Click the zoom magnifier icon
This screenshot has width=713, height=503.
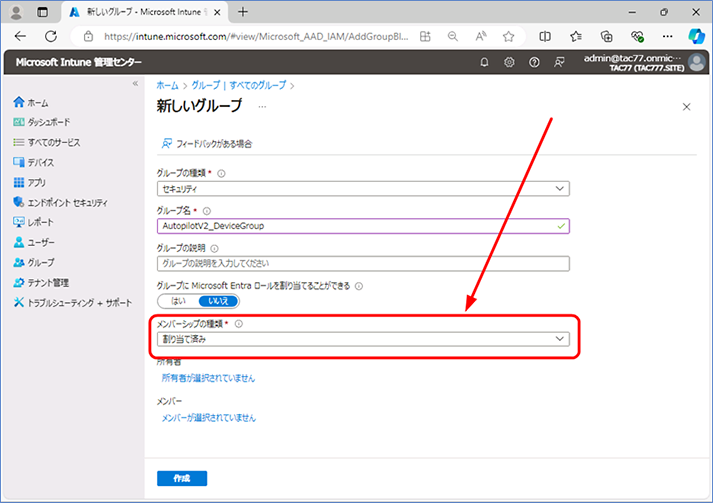pyautogui.click(x=452, y=36)
